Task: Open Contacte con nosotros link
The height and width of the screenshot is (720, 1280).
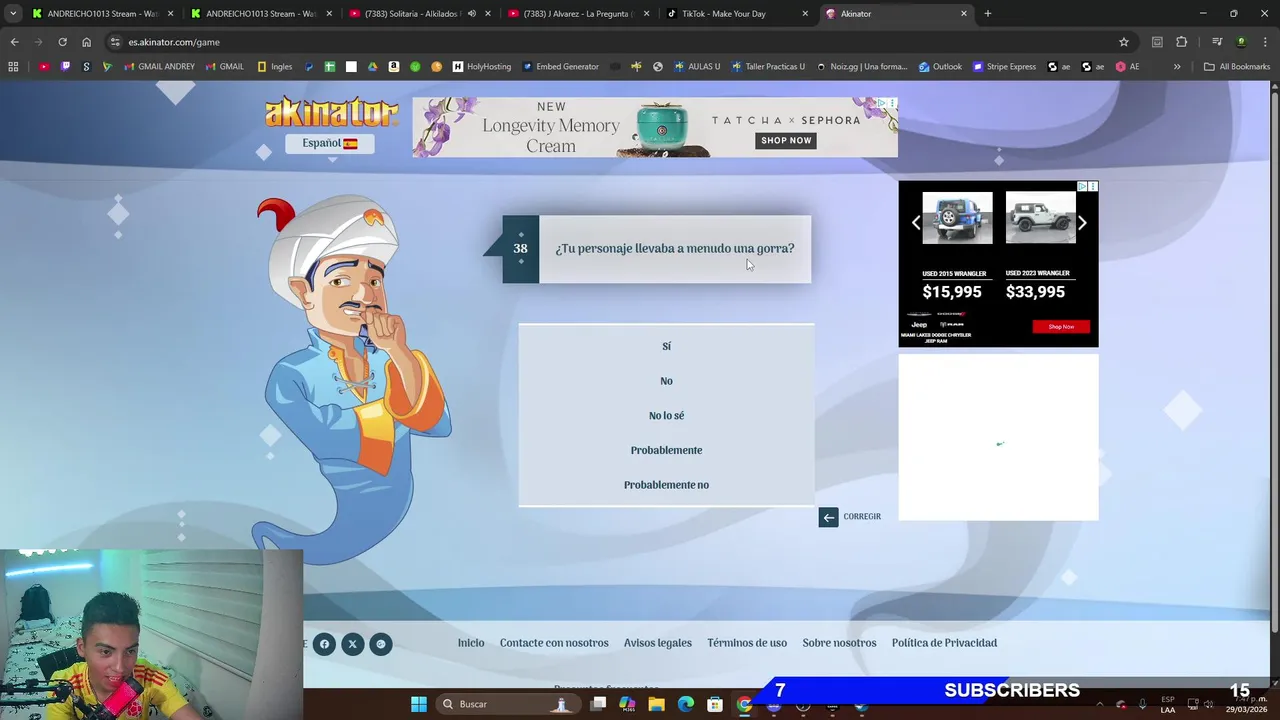Action: 554,643
